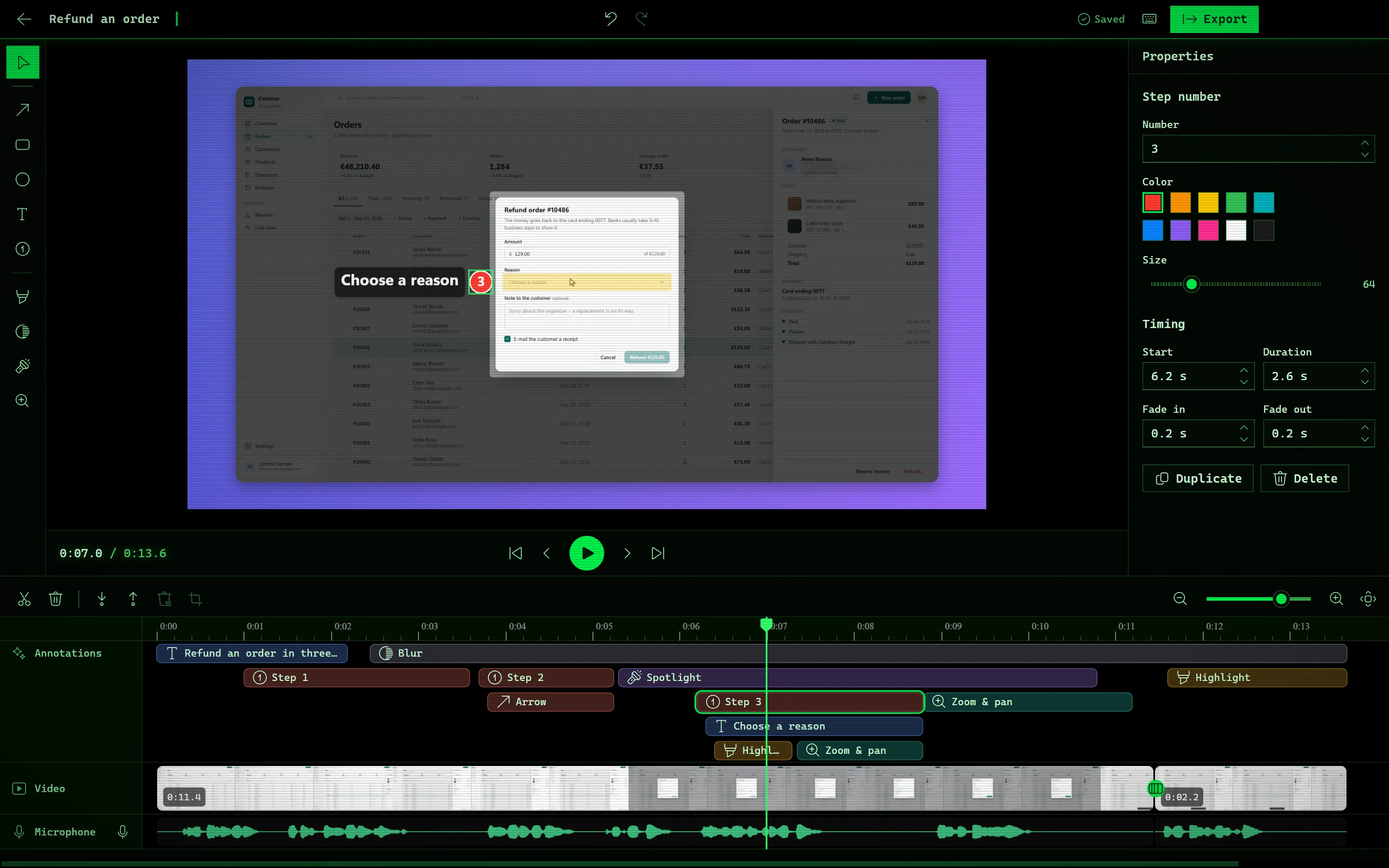
Task: Click the Duplicate button
Action: coord(1197,478)
